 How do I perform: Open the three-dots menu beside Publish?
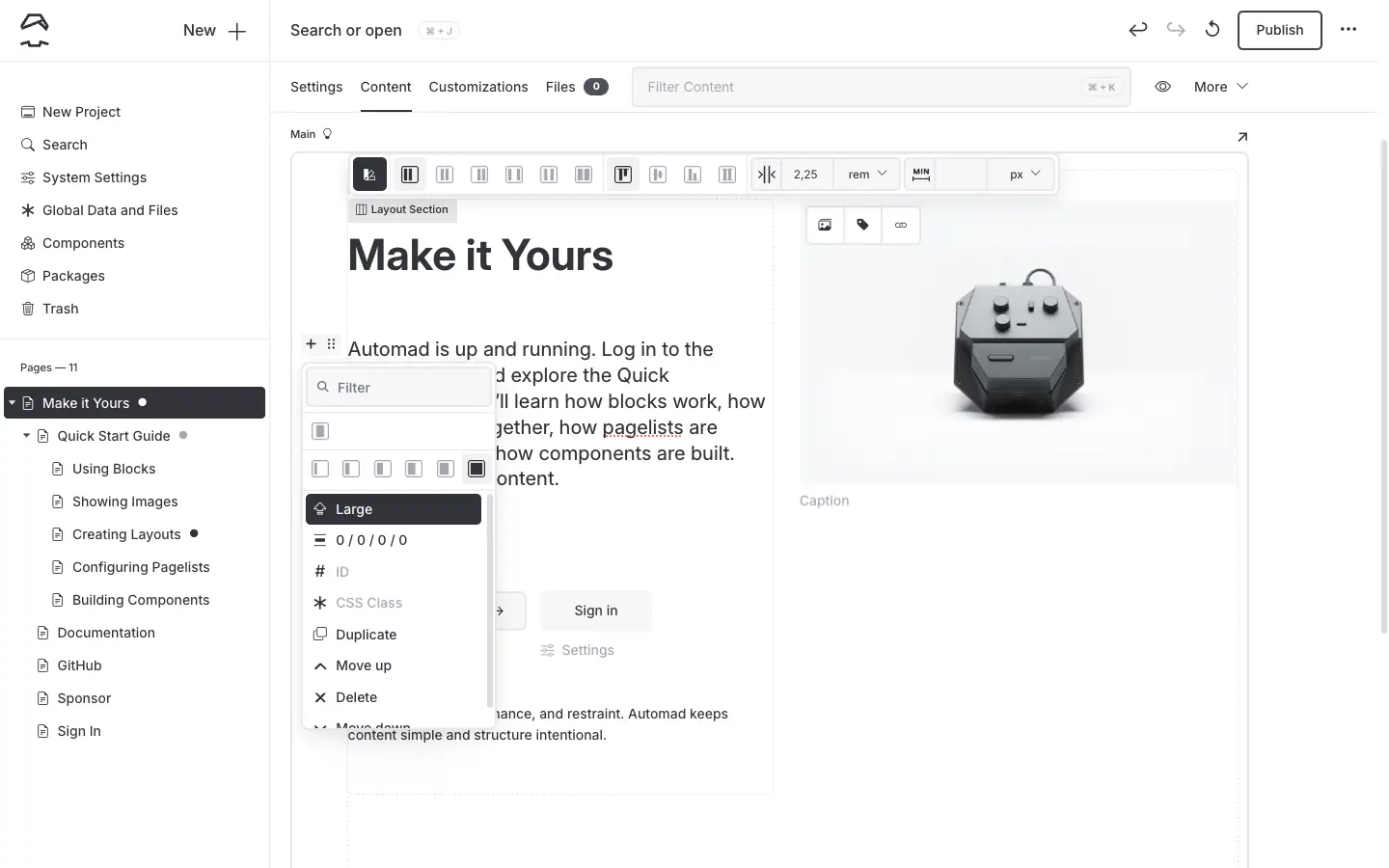tap(1348, 30)
